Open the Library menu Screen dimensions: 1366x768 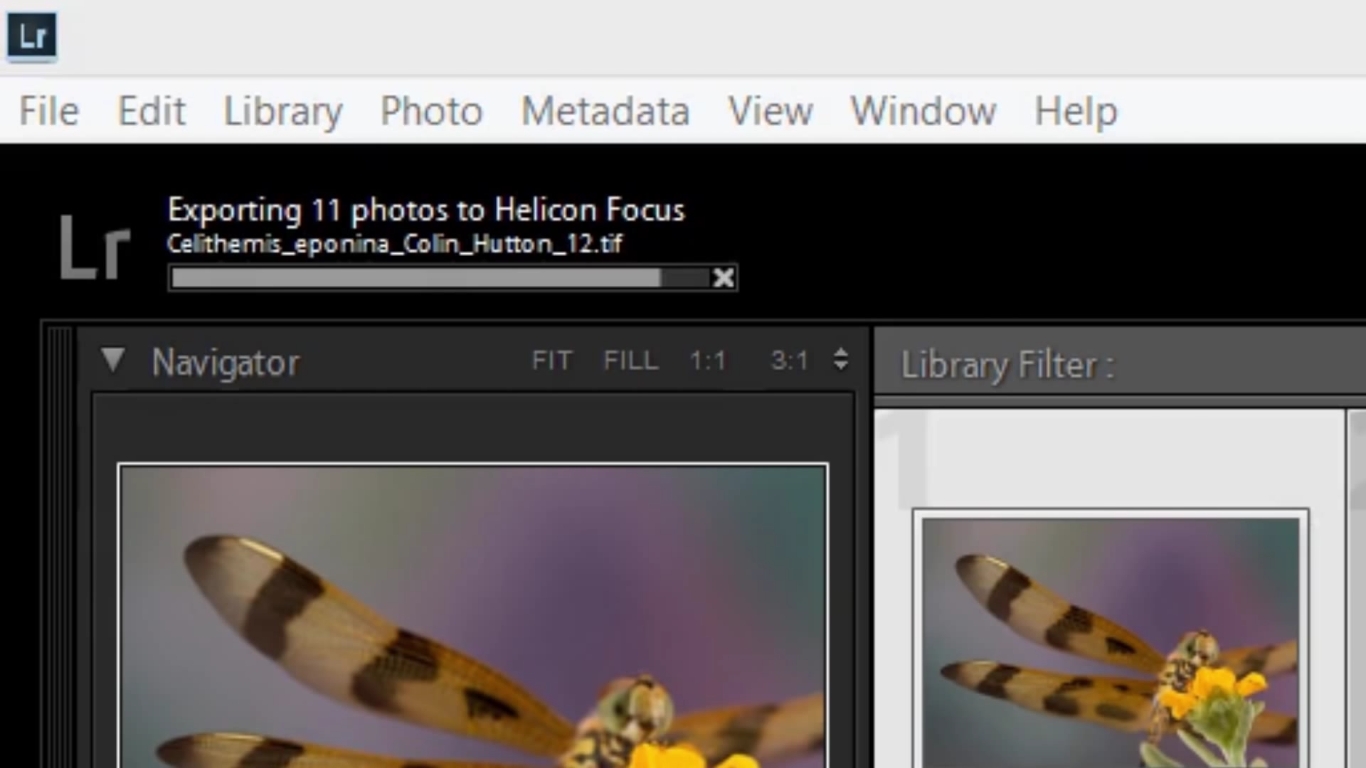(x=283, y=111)
